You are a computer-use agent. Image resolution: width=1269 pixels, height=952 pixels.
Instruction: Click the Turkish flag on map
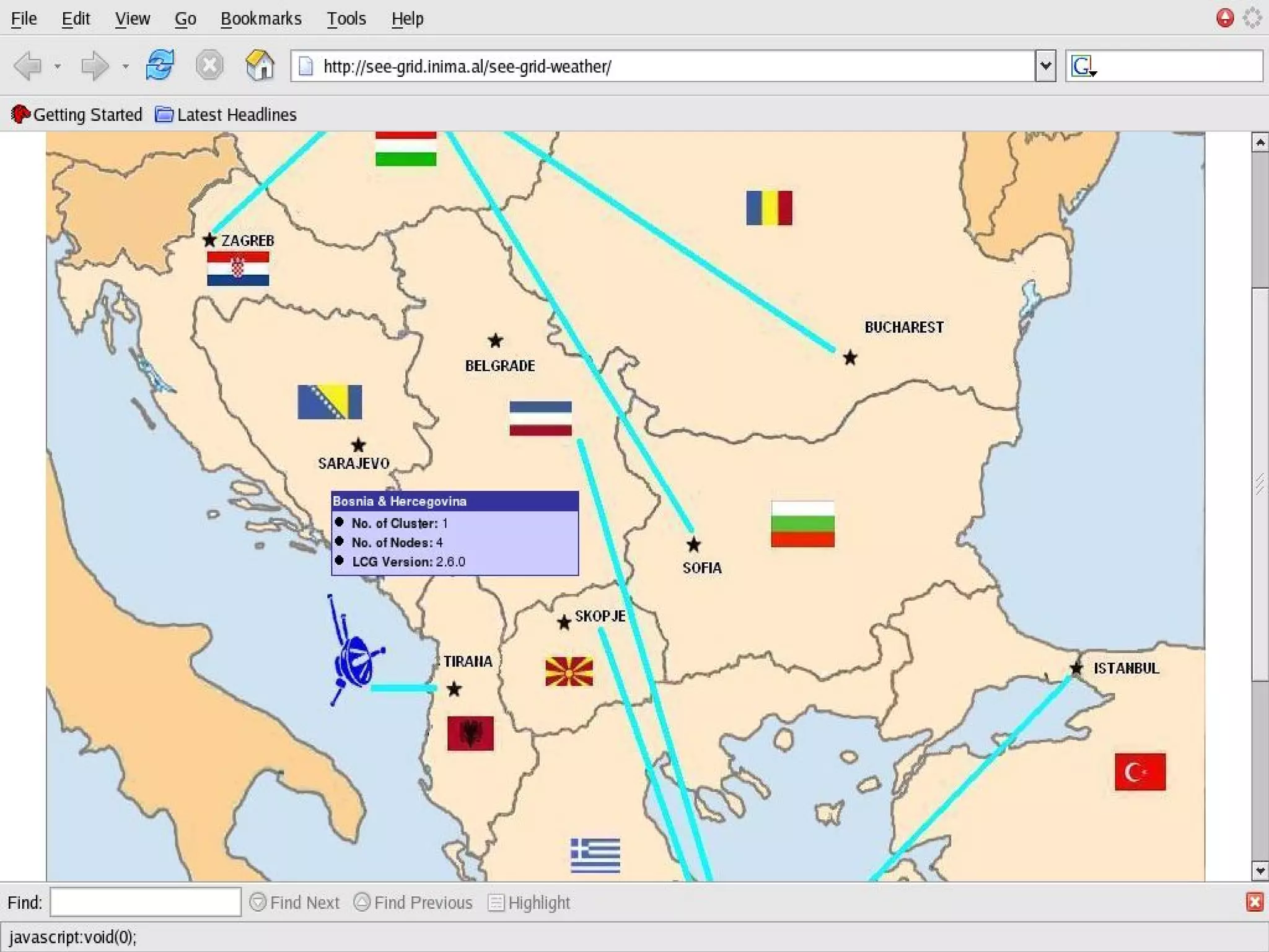pos(1139,771)
